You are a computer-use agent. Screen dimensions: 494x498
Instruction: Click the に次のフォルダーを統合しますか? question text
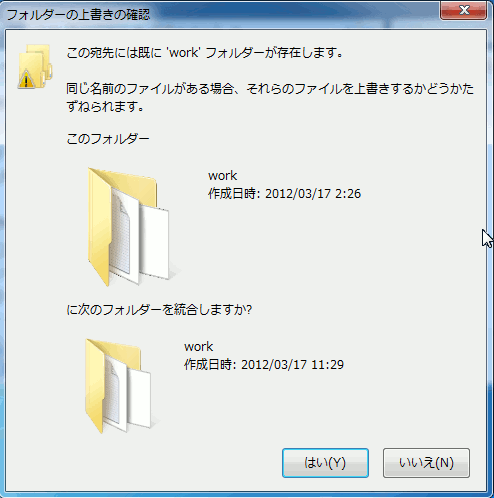pos(159,310)
